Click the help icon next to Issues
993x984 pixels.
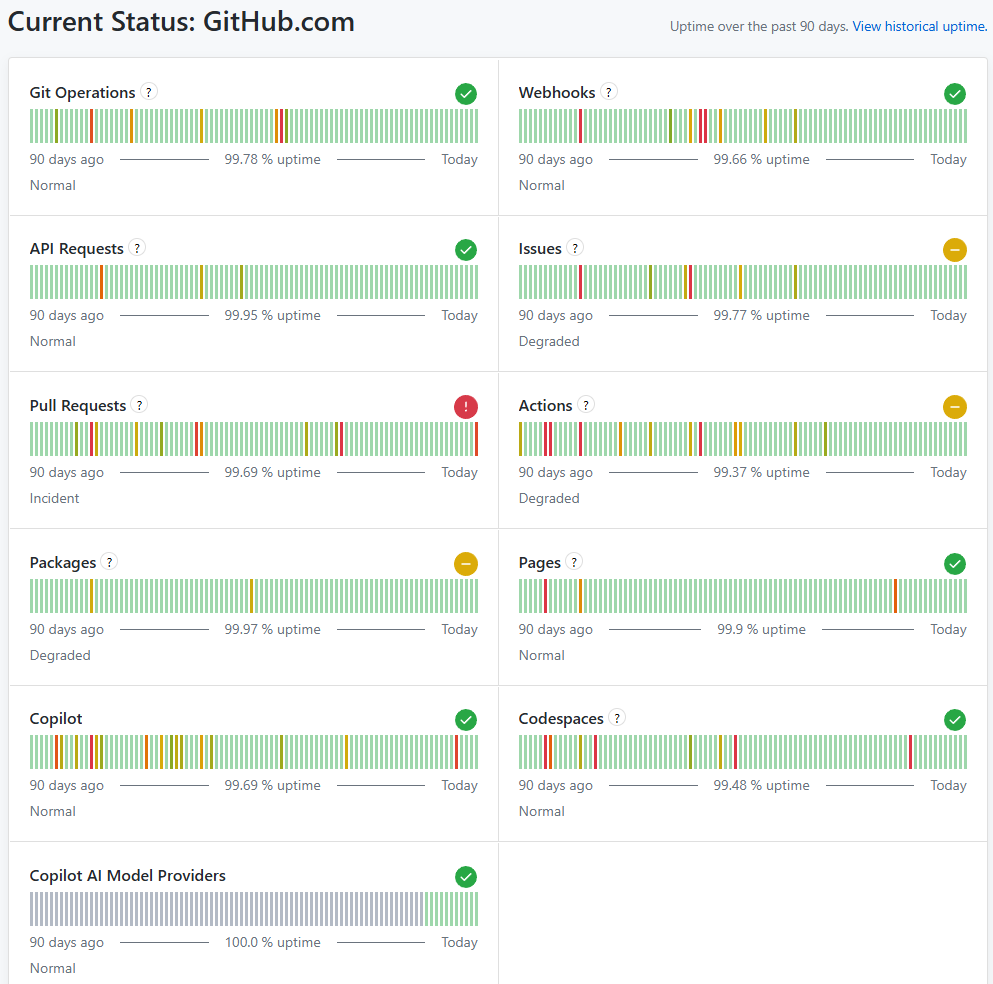click(x=574, y=248)
